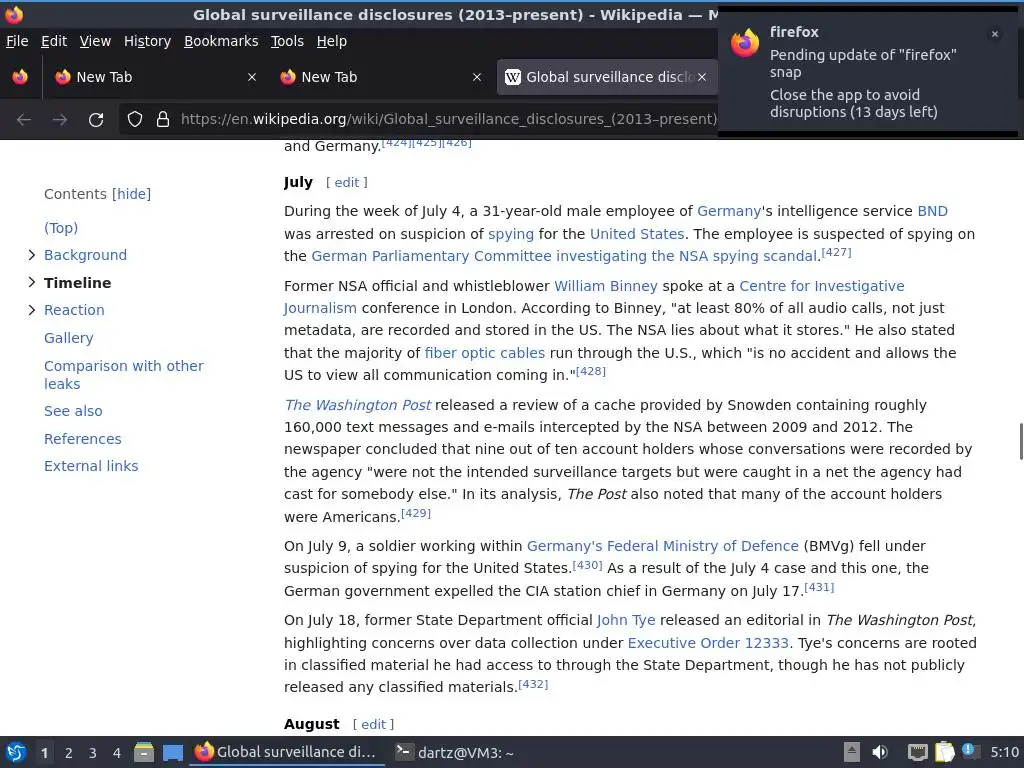Screen dimensions: 1024x768
Task: Switch to the first New Tab
Action: click(x=155, y=77)
